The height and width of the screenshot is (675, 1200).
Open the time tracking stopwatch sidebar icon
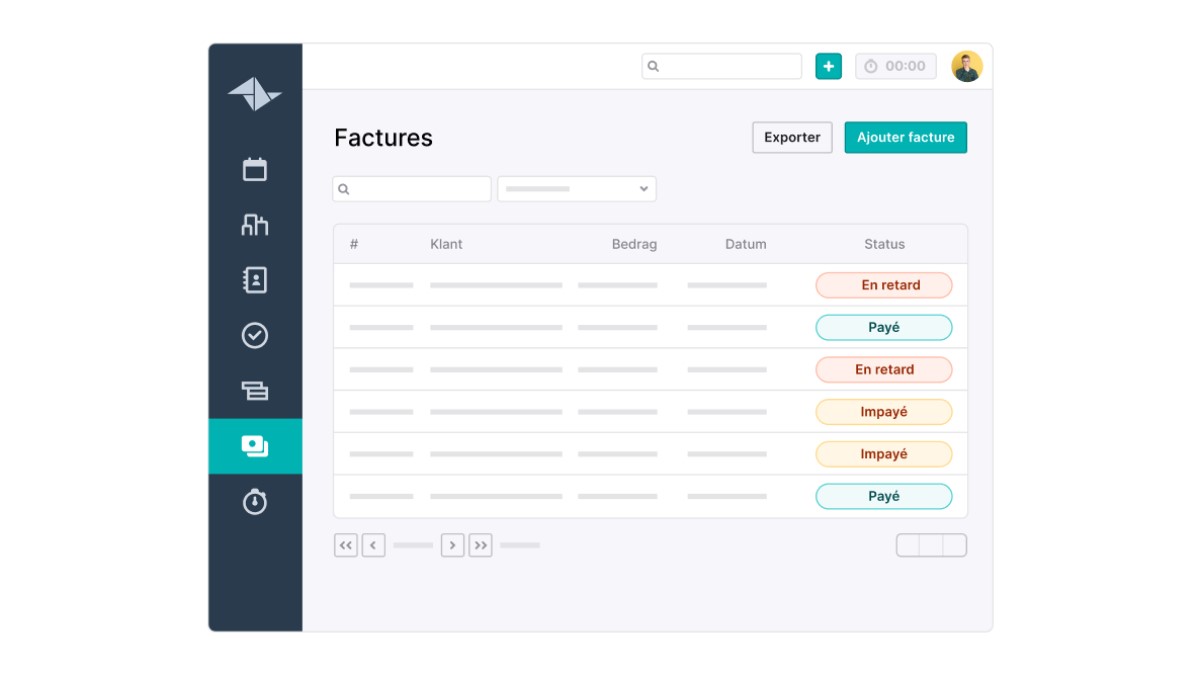point(255,501)
